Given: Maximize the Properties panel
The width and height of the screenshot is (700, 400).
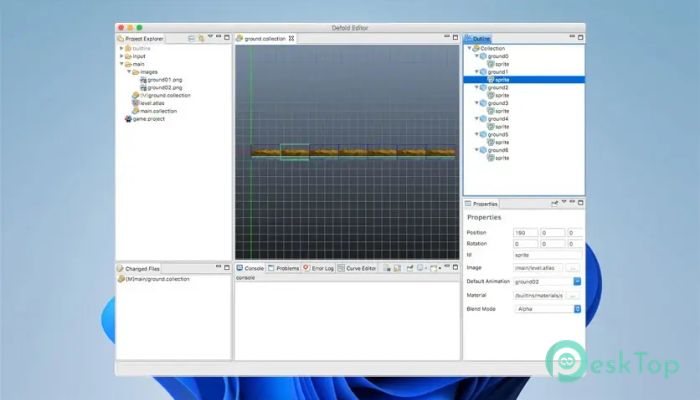Looking at the screenshot, I should tap(580, 203).
